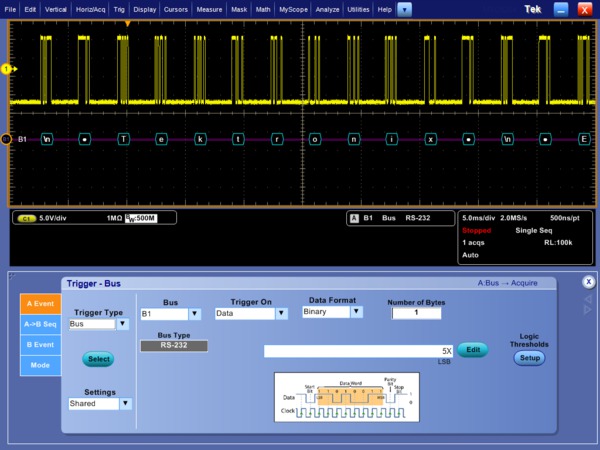Switch to the A Event tab
Viewport: 600px width, 450px height.
(39, 304)
